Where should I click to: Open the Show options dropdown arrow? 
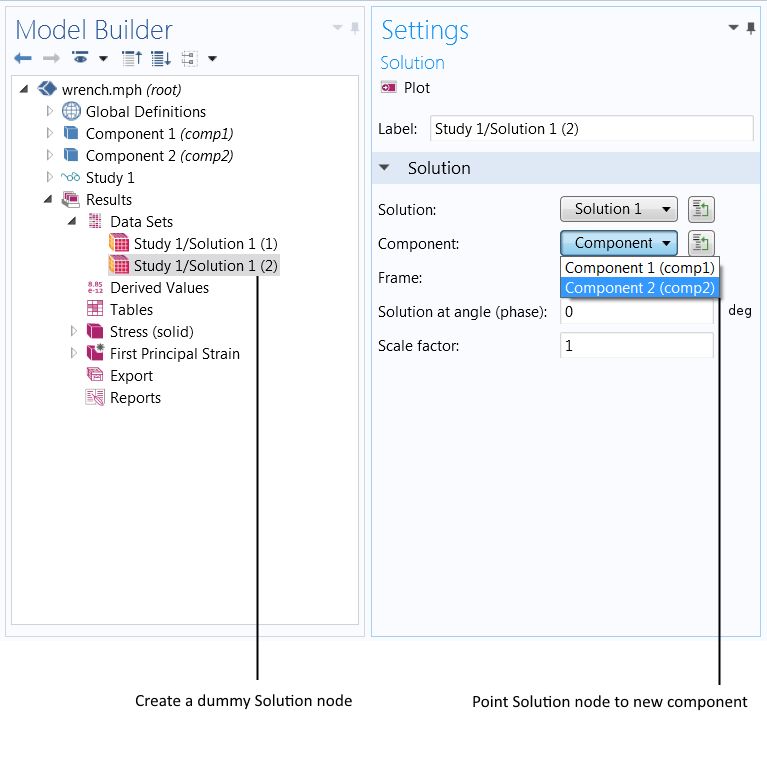click(103, 59)
